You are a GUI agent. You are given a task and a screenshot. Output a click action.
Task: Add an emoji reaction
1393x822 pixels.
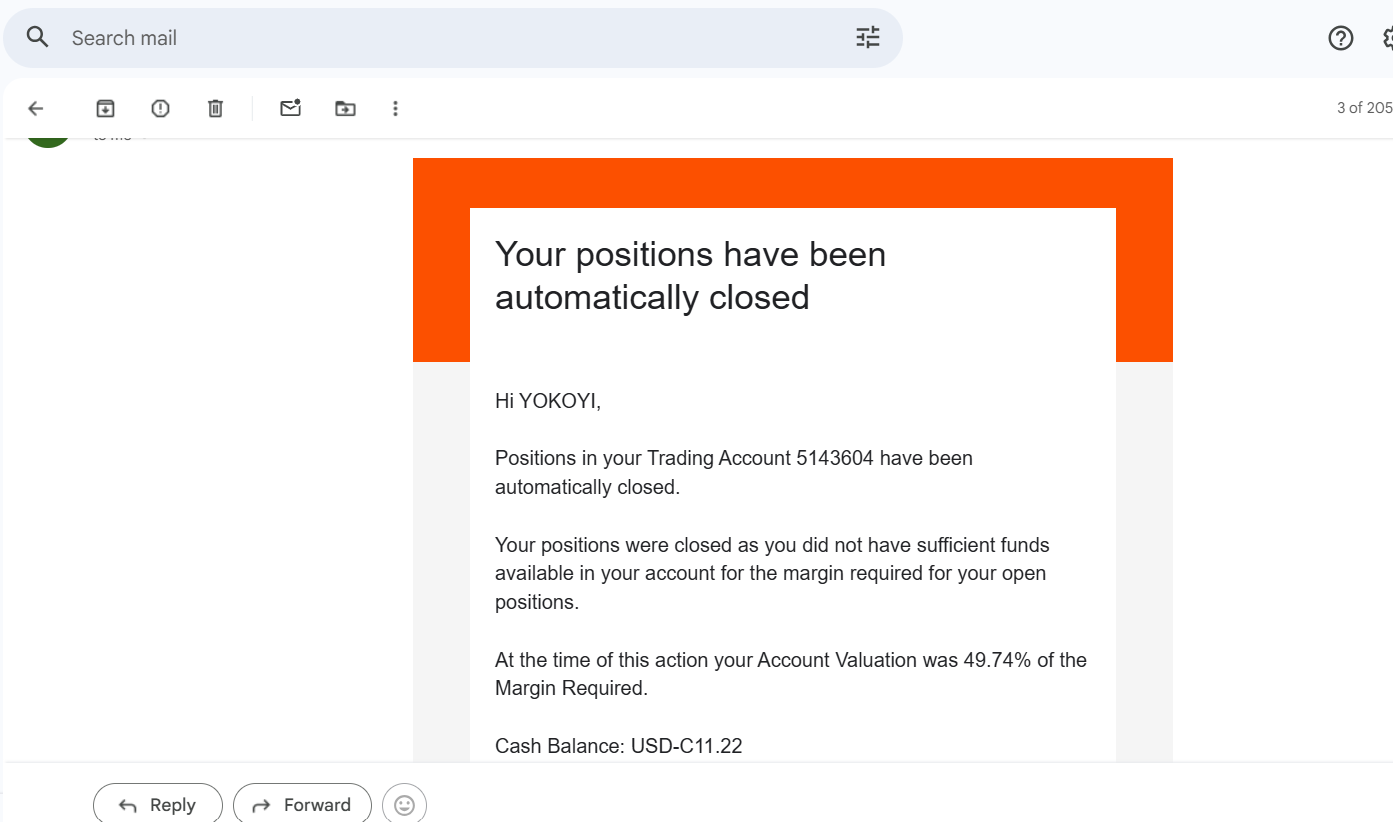pos(404,805)
